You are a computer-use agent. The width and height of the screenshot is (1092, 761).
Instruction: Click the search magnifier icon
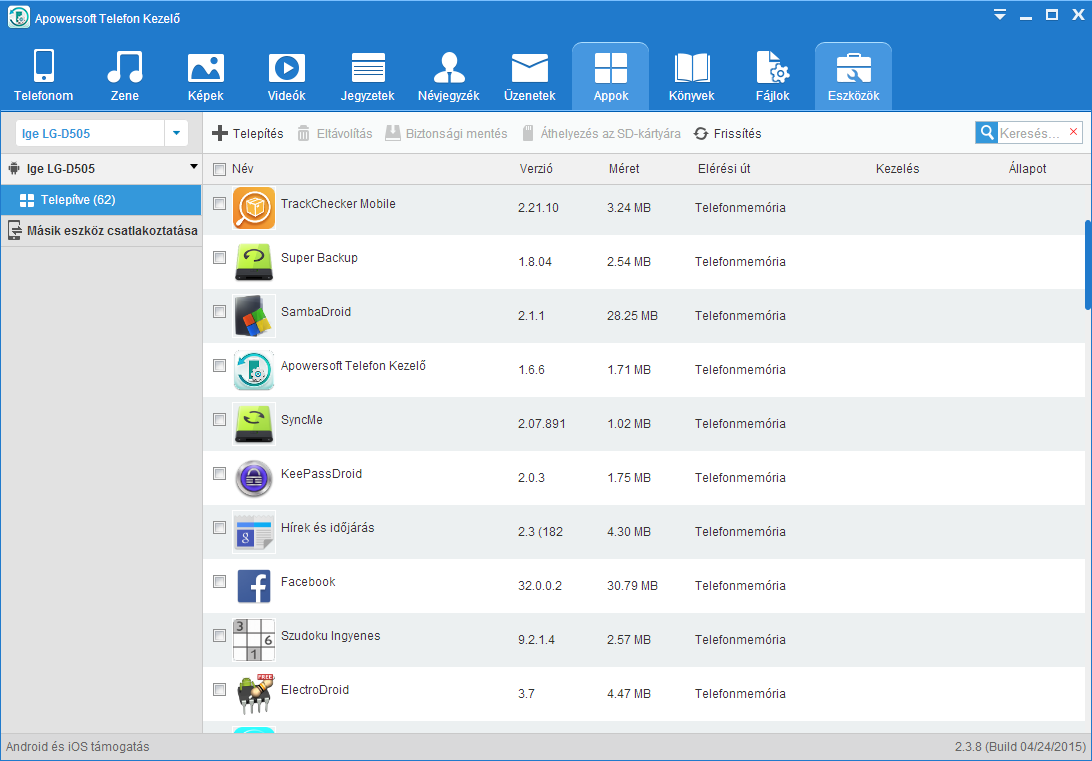click(x=986, y=133)
